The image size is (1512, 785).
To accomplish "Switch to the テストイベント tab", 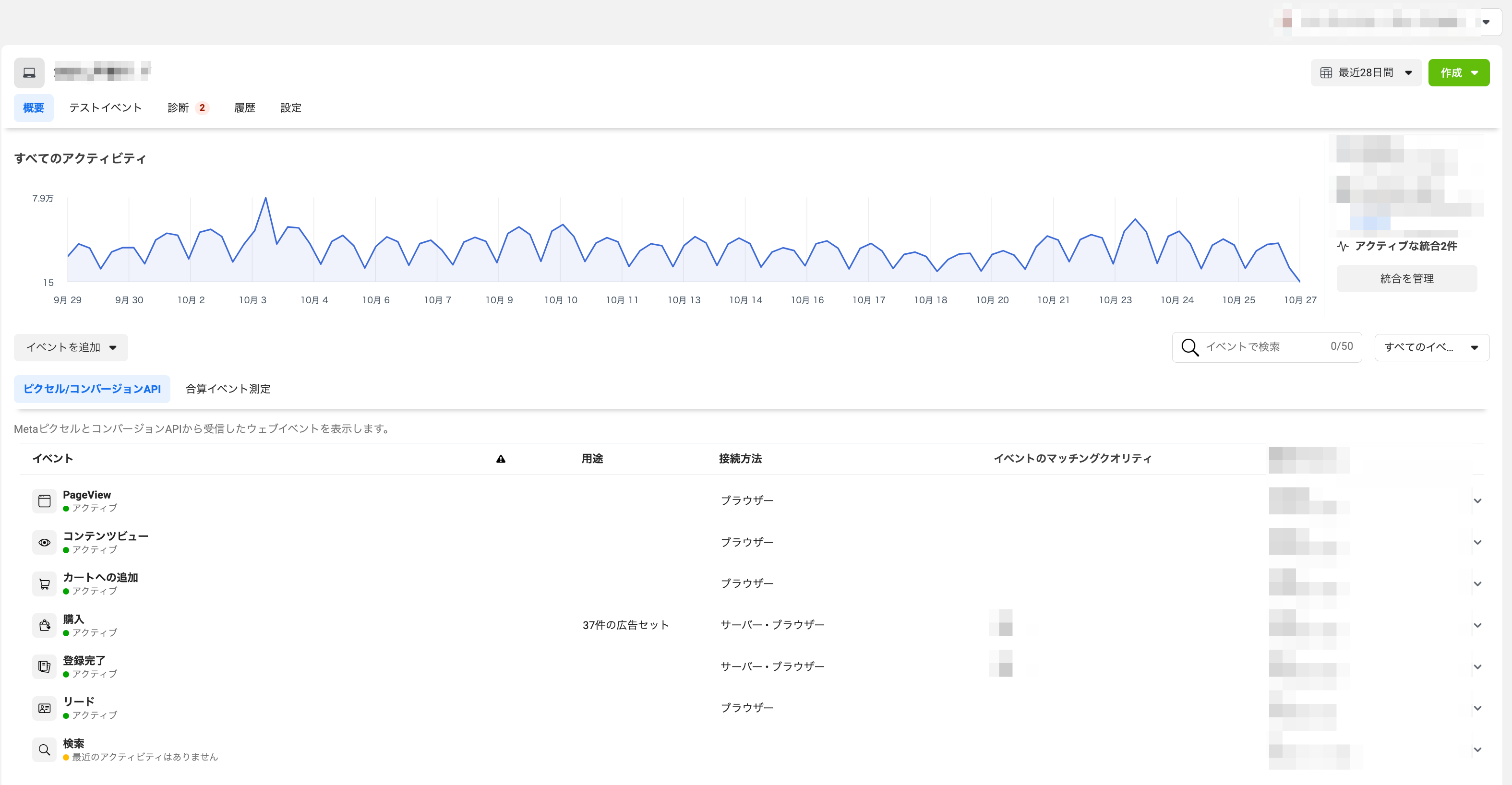I will pos(106,108).
